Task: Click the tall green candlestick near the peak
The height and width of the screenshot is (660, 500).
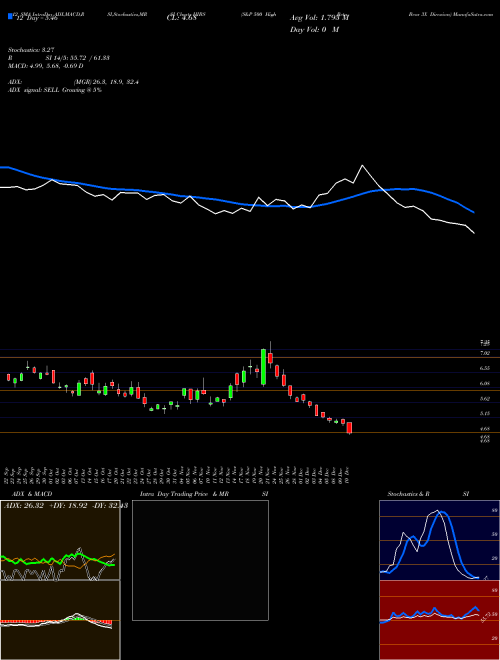Action: click(x=263, y=367)
